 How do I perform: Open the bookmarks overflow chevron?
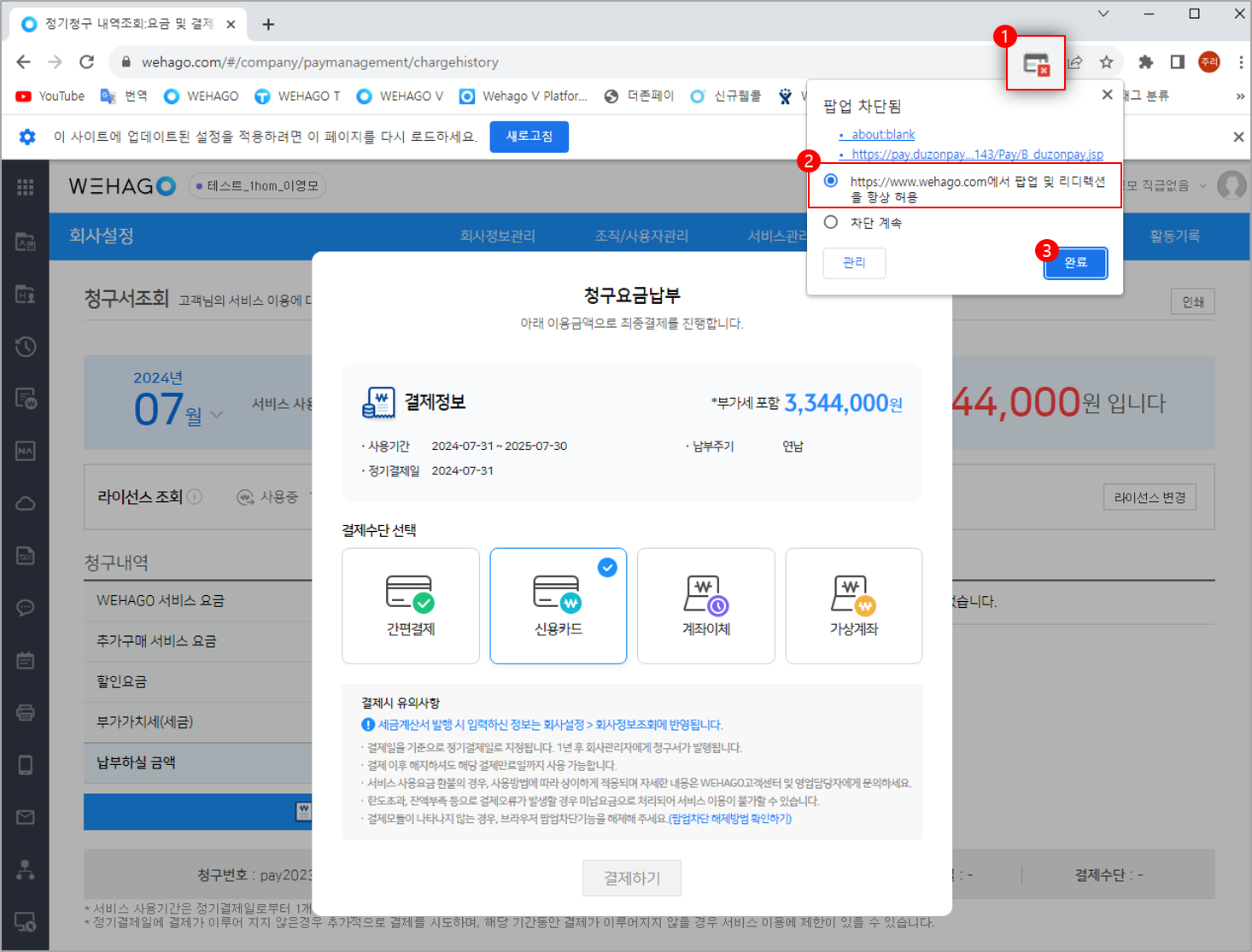click(x=1239, y=96)
